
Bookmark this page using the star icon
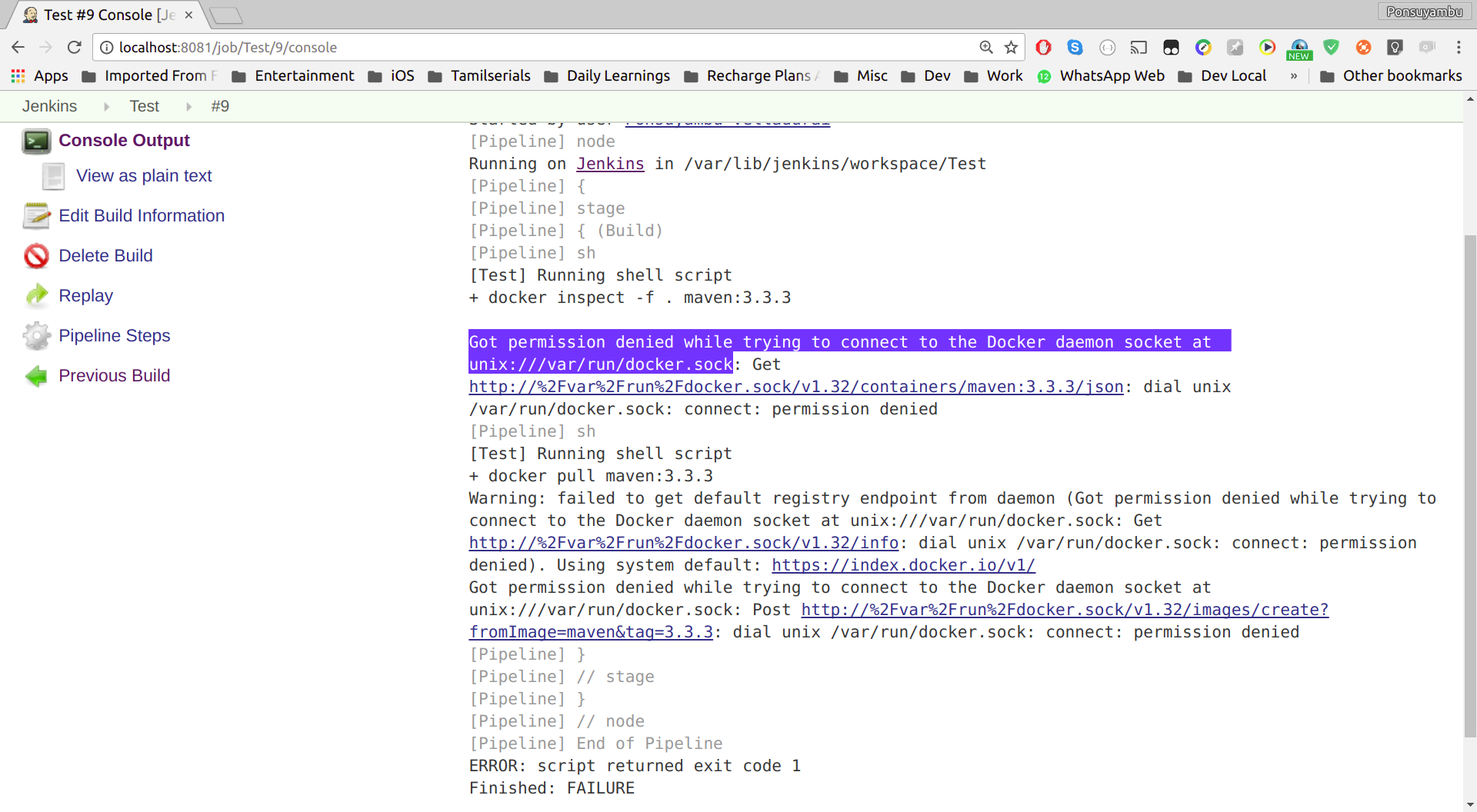tap(1009, 47)
